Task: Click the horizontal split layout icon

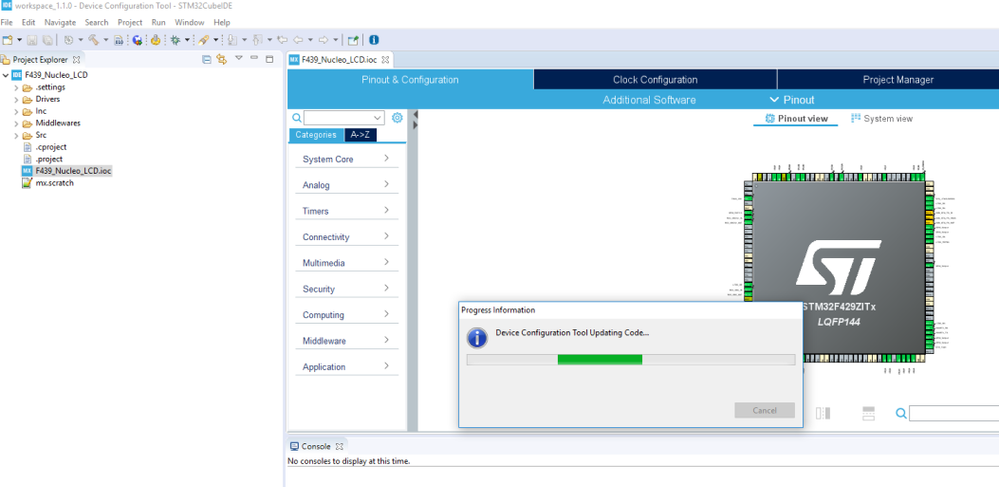Action: (x=868, y=413)
